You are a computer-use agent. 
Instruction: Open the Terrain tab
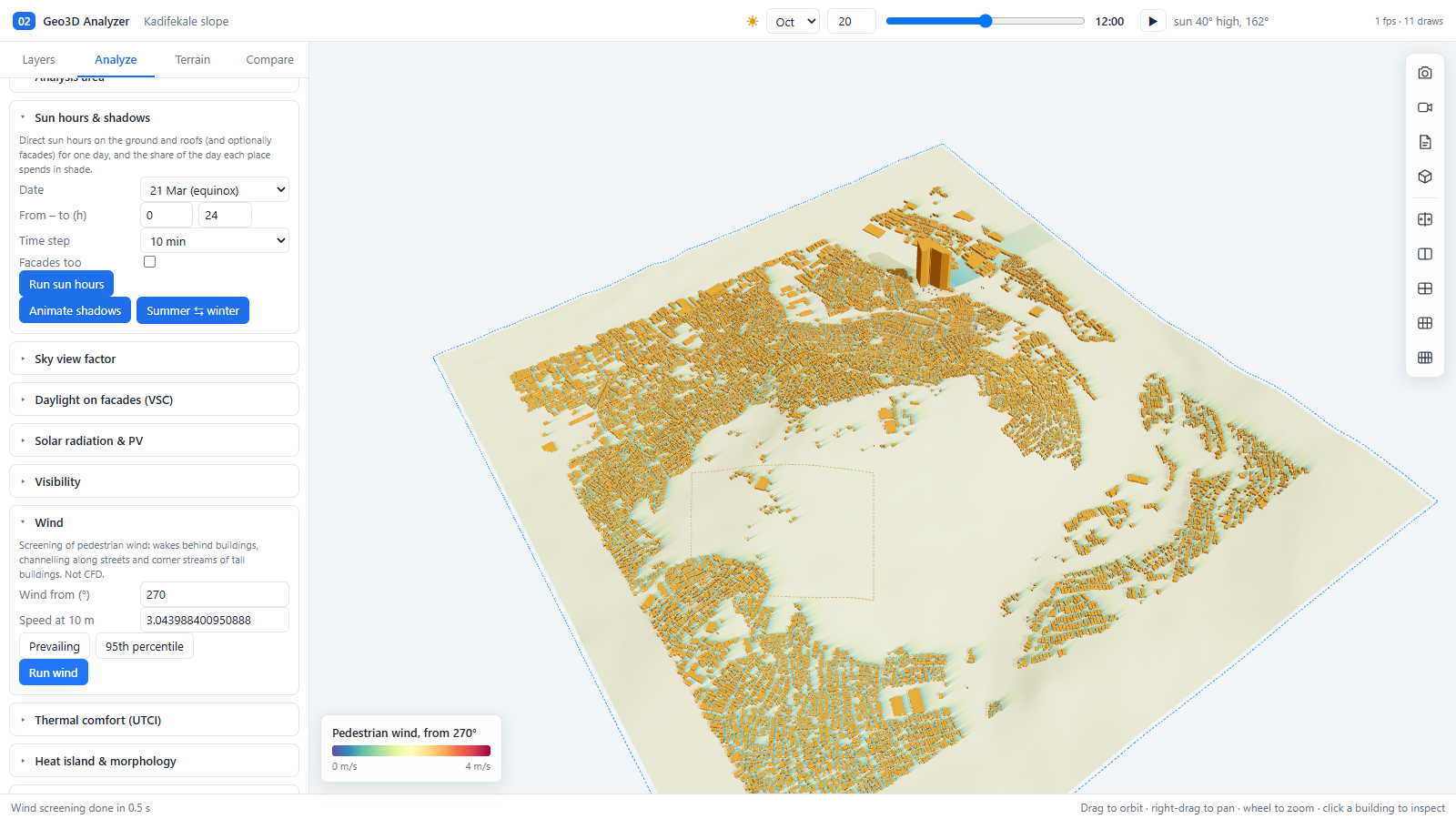pos(193,59)
